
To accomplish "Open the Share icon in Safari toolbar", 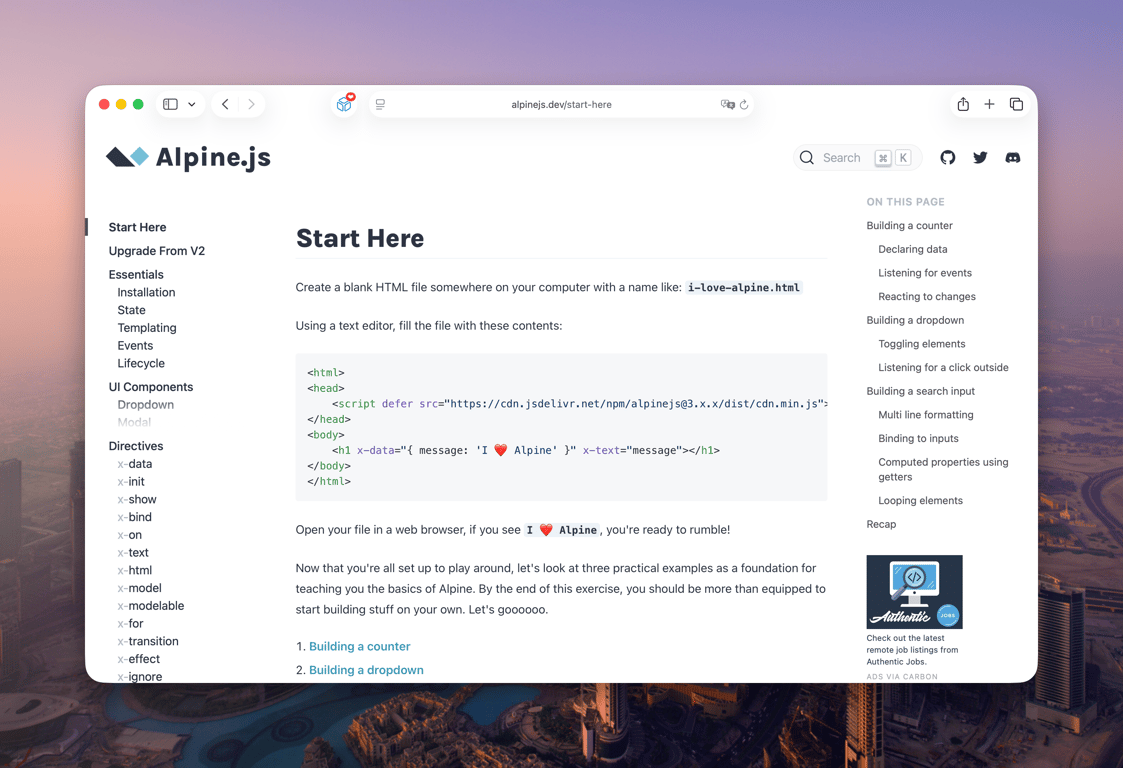I will (x=963, y=105).
